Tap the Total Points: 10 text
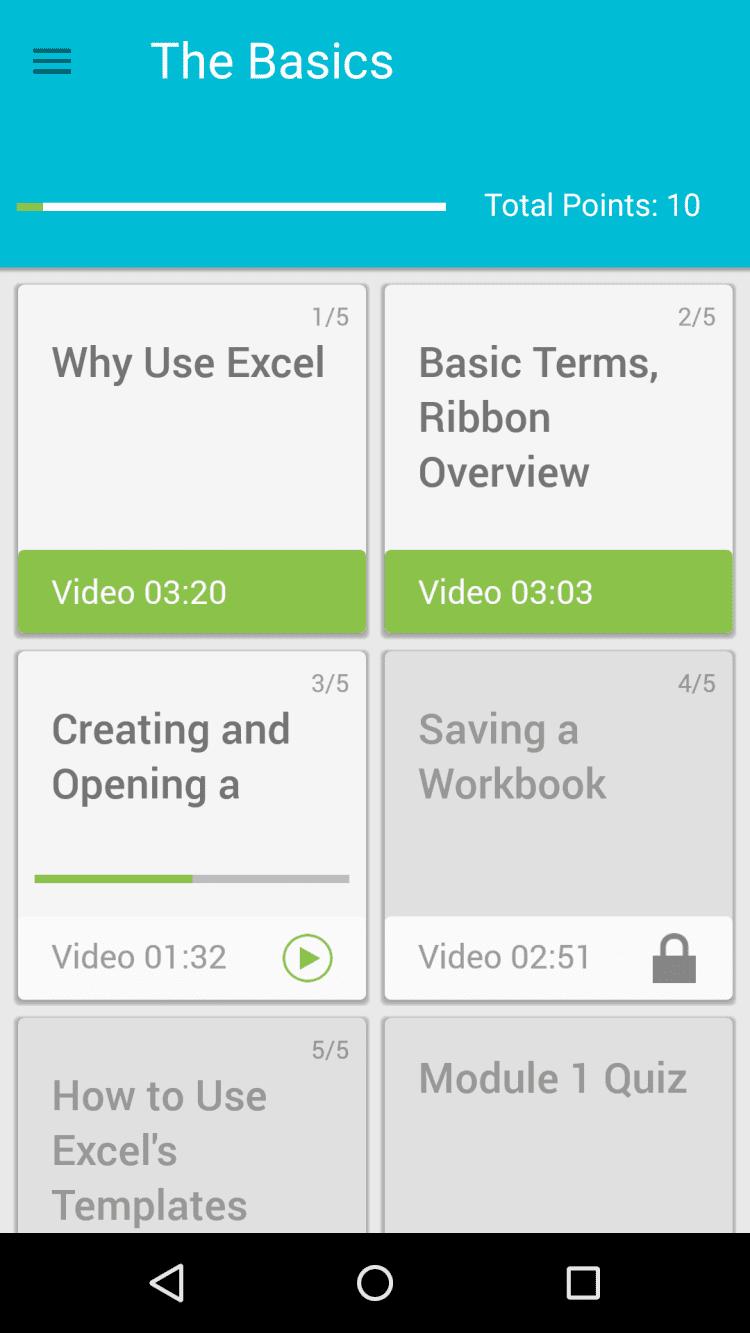Image resolution: width=750 pixels, height=1333 pixels. (x=592, y=205)
